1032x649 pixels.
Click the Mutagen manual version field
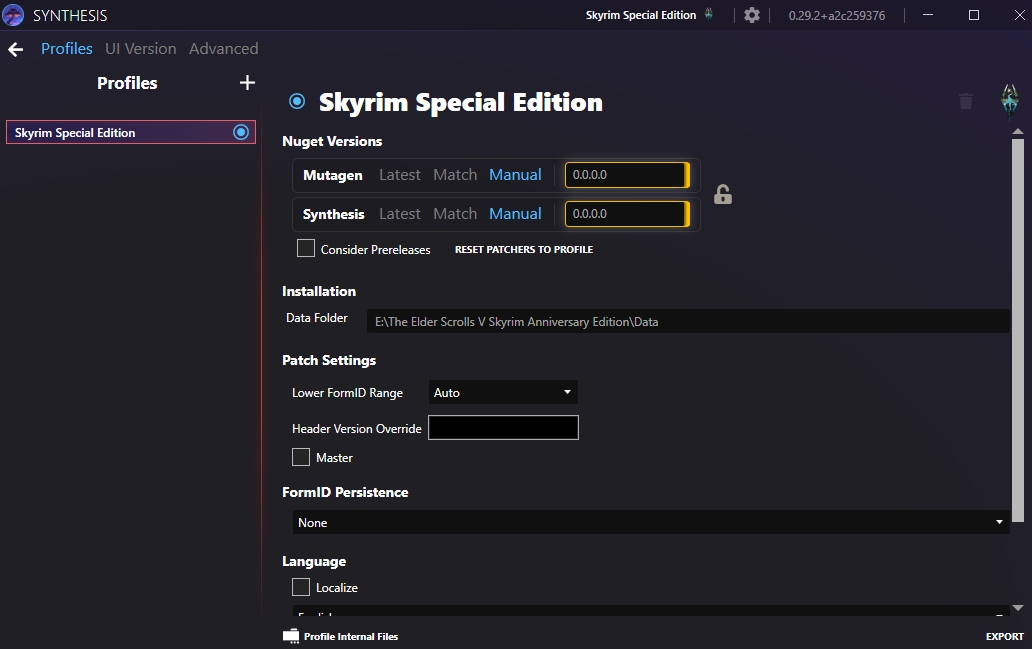pos(627,175)
